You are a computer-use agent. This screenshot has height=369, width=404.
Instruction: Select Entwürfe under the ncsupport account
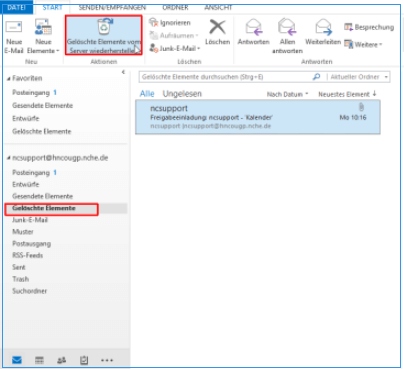pyautogui.click(x=26, y=184)
